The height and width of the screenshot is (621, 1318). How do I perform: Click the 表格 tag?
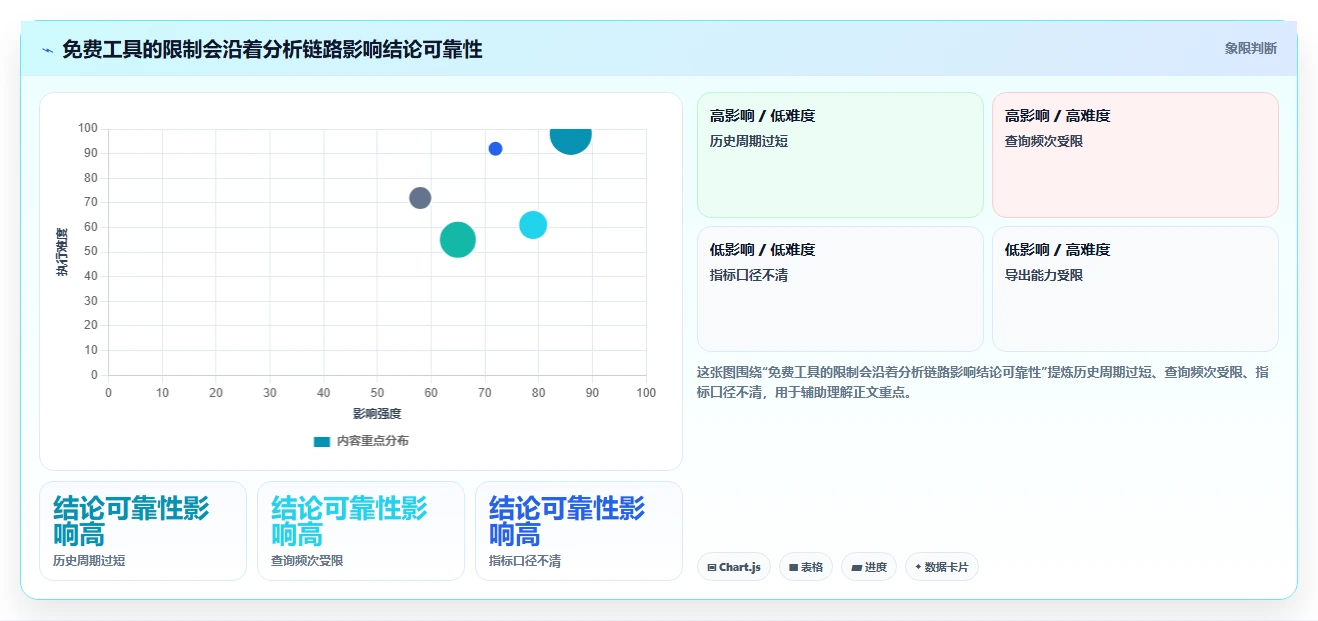click(x=806, y=567)
